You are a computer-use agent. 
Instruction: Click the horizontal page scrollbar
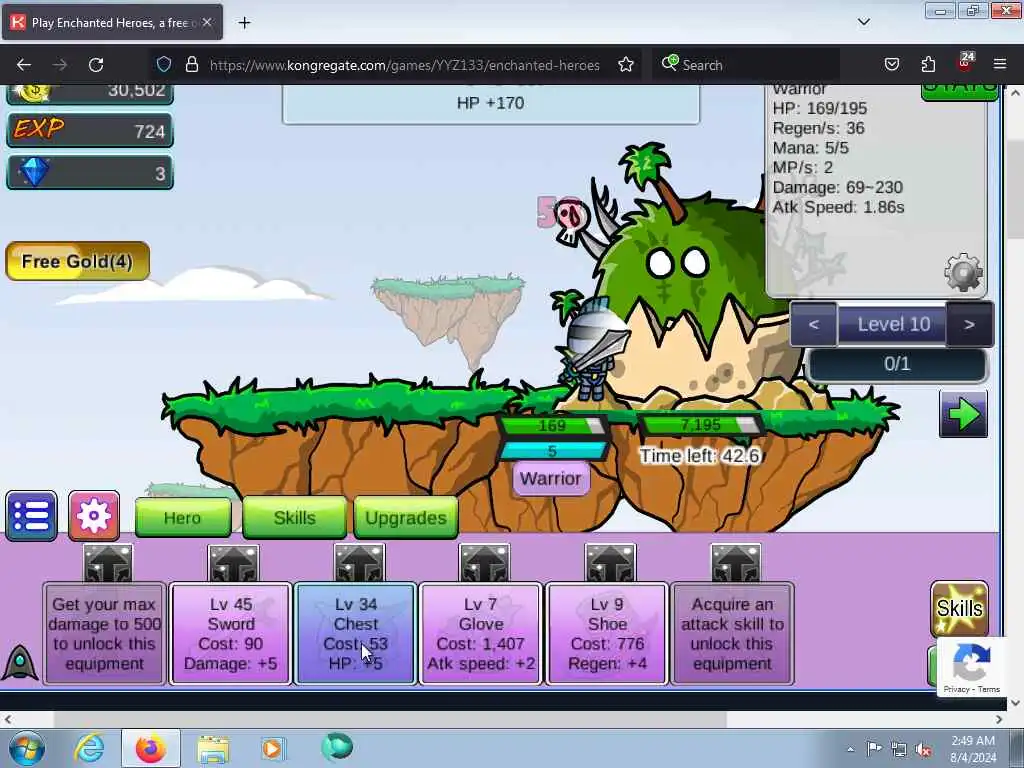pyautogui.click(x=390, y=720)
